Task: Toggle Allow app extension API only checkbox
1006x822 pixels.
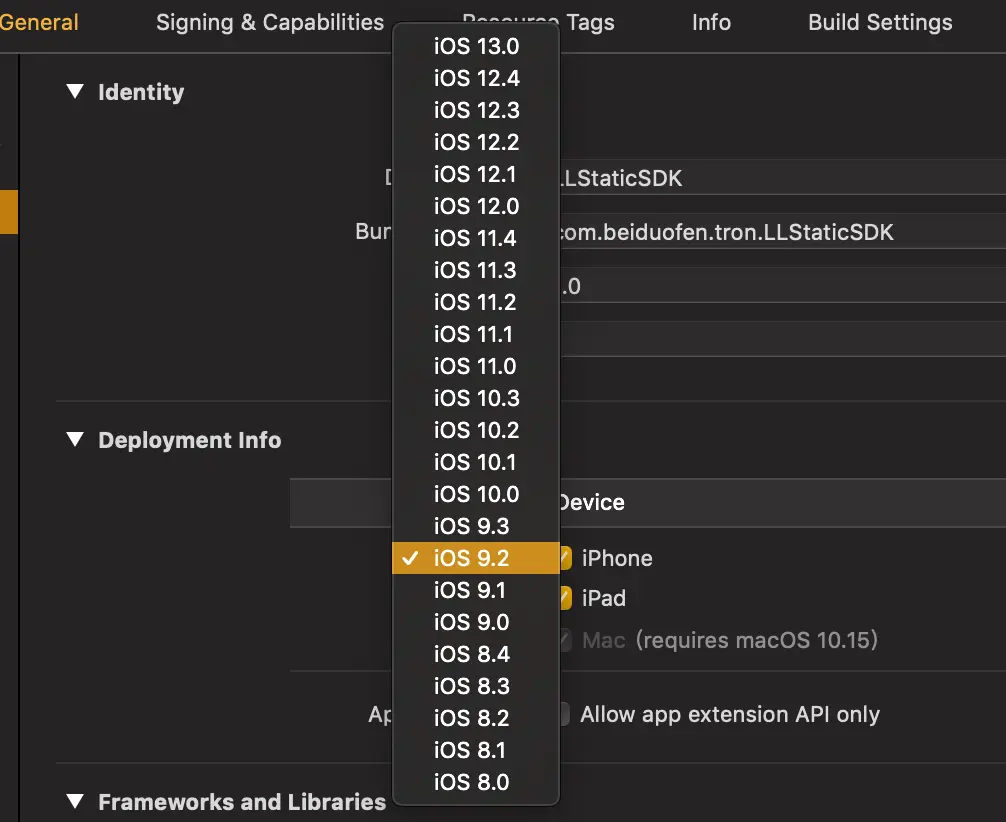Action: pyautogui.click(x=566, y=714)
